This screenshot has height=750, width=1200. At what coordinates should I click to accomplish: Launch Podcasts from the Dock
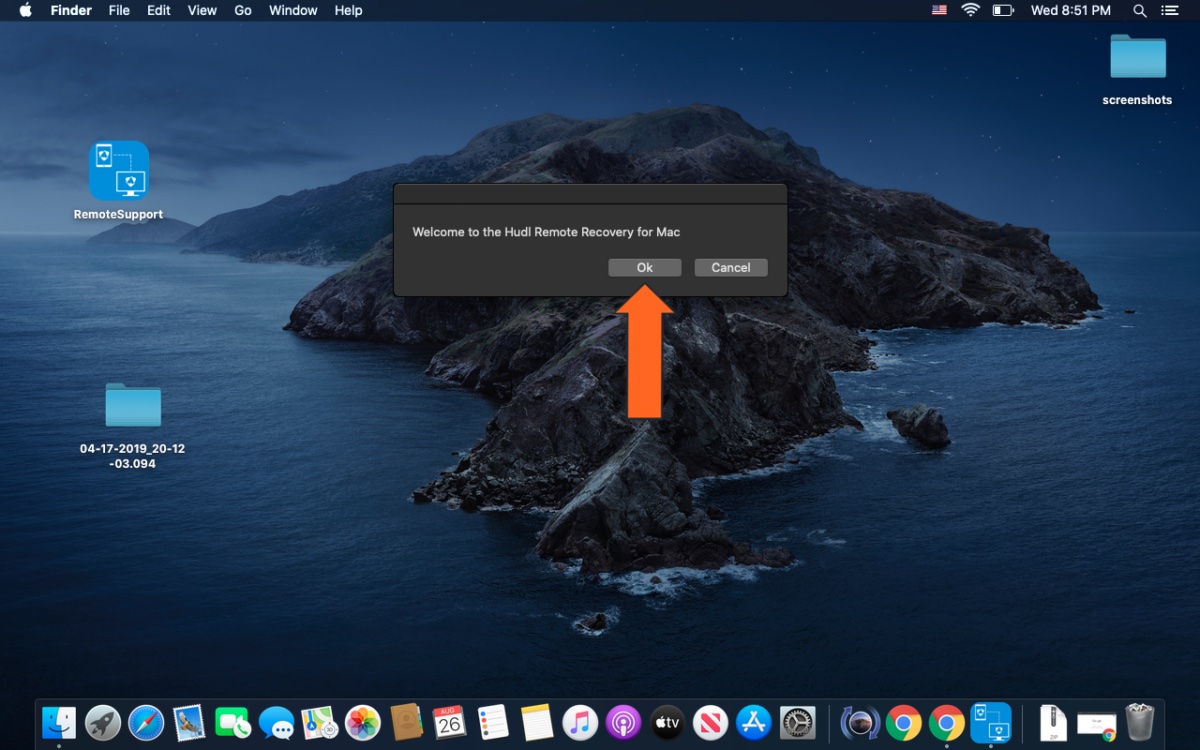tap(623, 722)
